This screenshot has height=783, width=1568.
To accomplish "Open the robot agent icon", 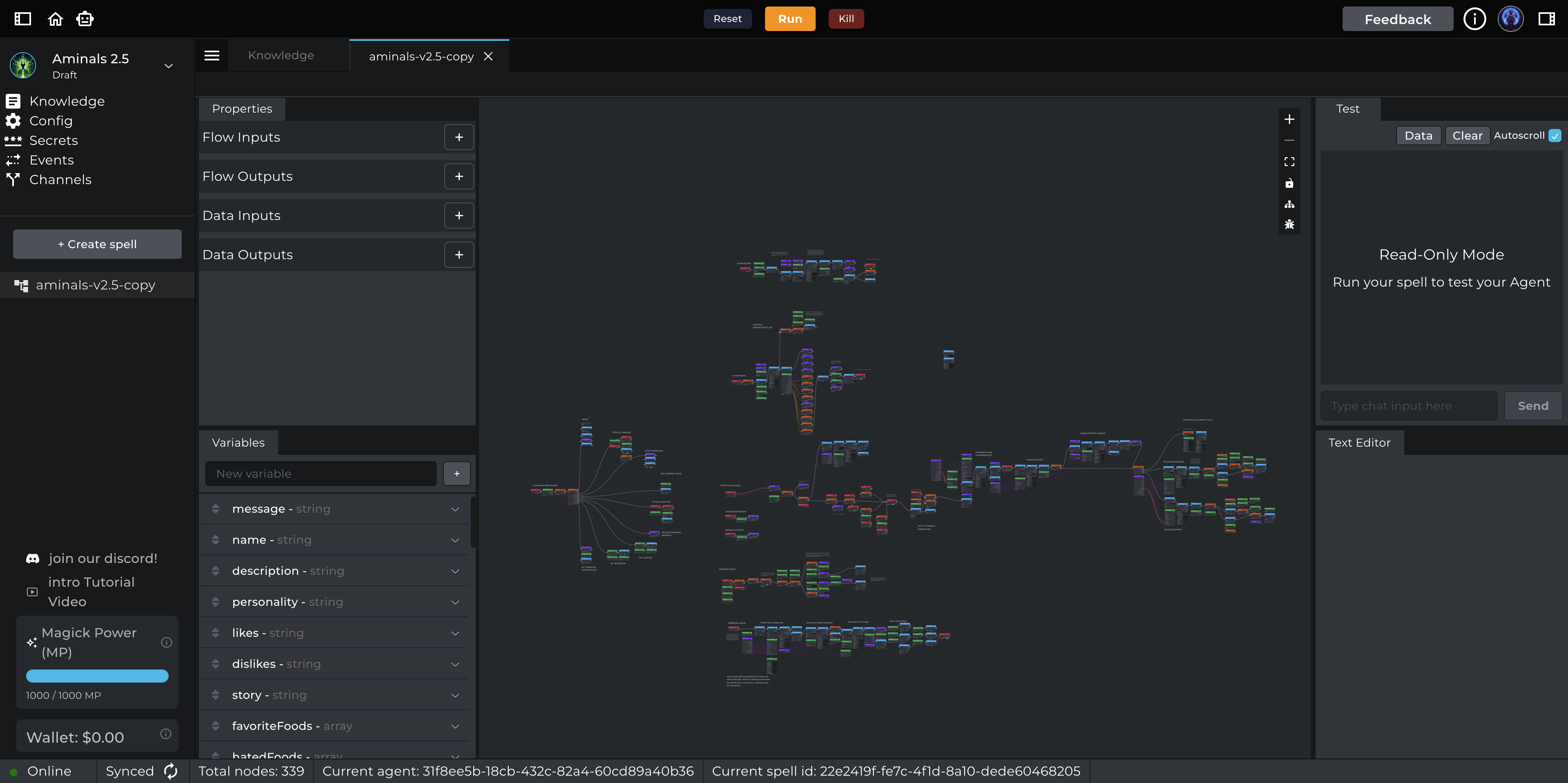I will [85, 19].
